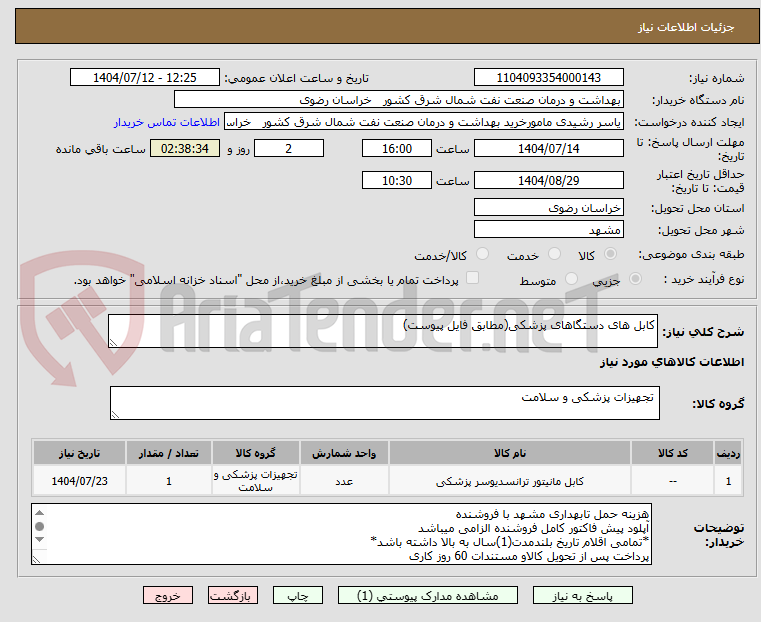Click cell کابل مانیتور ترانسدیوسر پزشکی
This screenshot has width=761, height=622.
click(510, 481)
